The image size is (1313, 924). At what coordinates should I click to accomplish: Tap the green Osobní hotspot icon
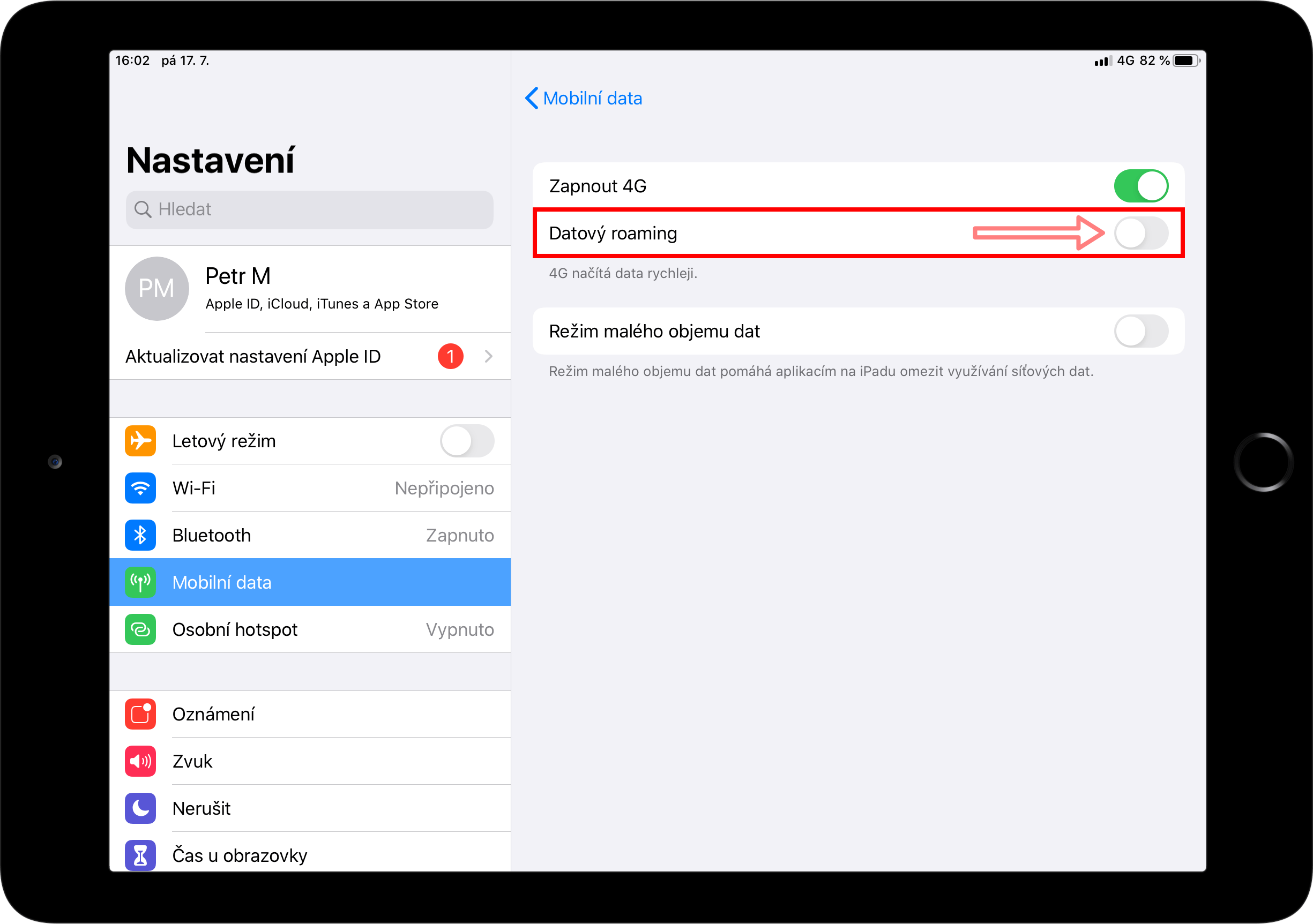(x=140, y=630)
